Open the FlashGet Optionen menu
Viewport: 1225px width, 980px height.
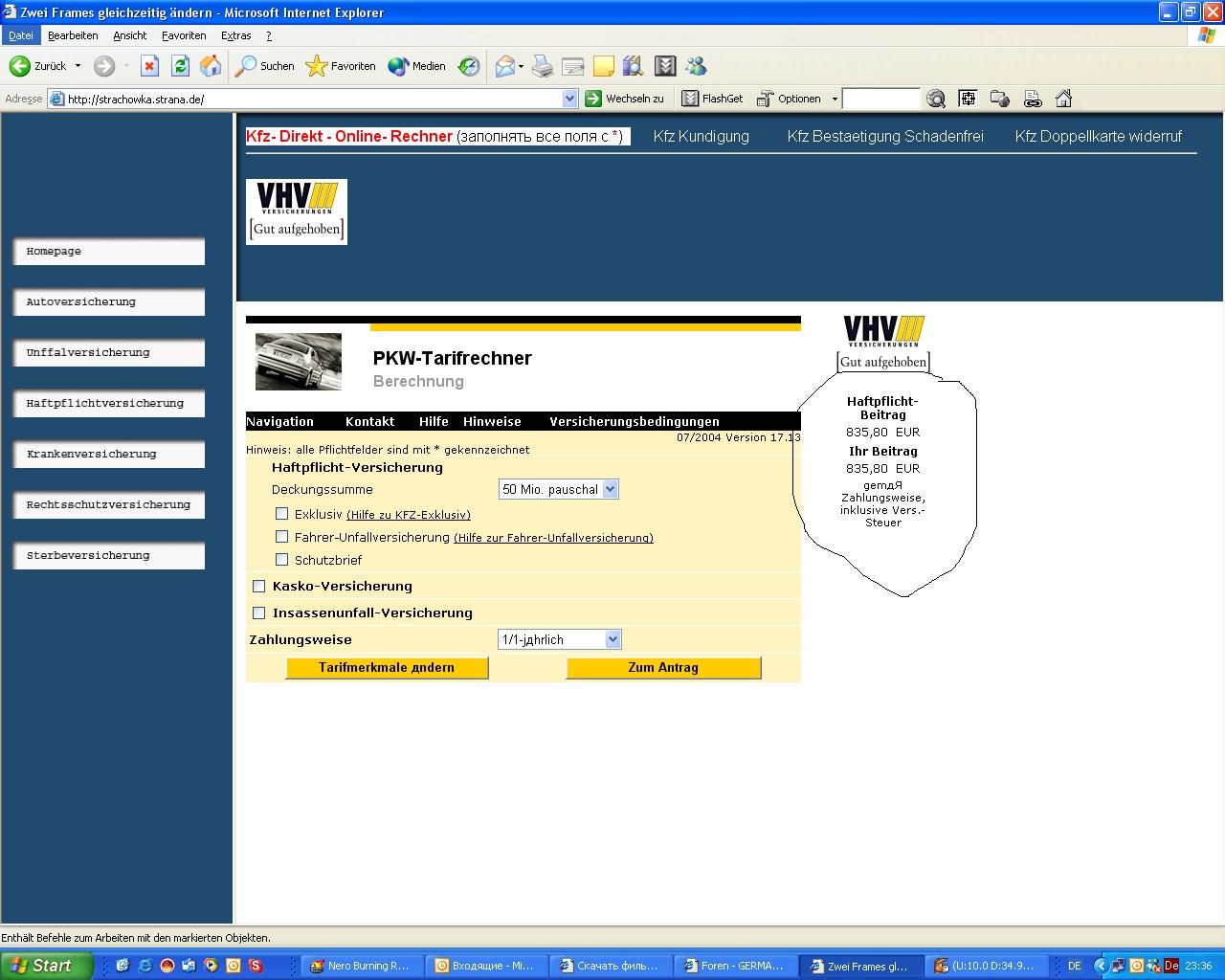(x=791, y=99)
